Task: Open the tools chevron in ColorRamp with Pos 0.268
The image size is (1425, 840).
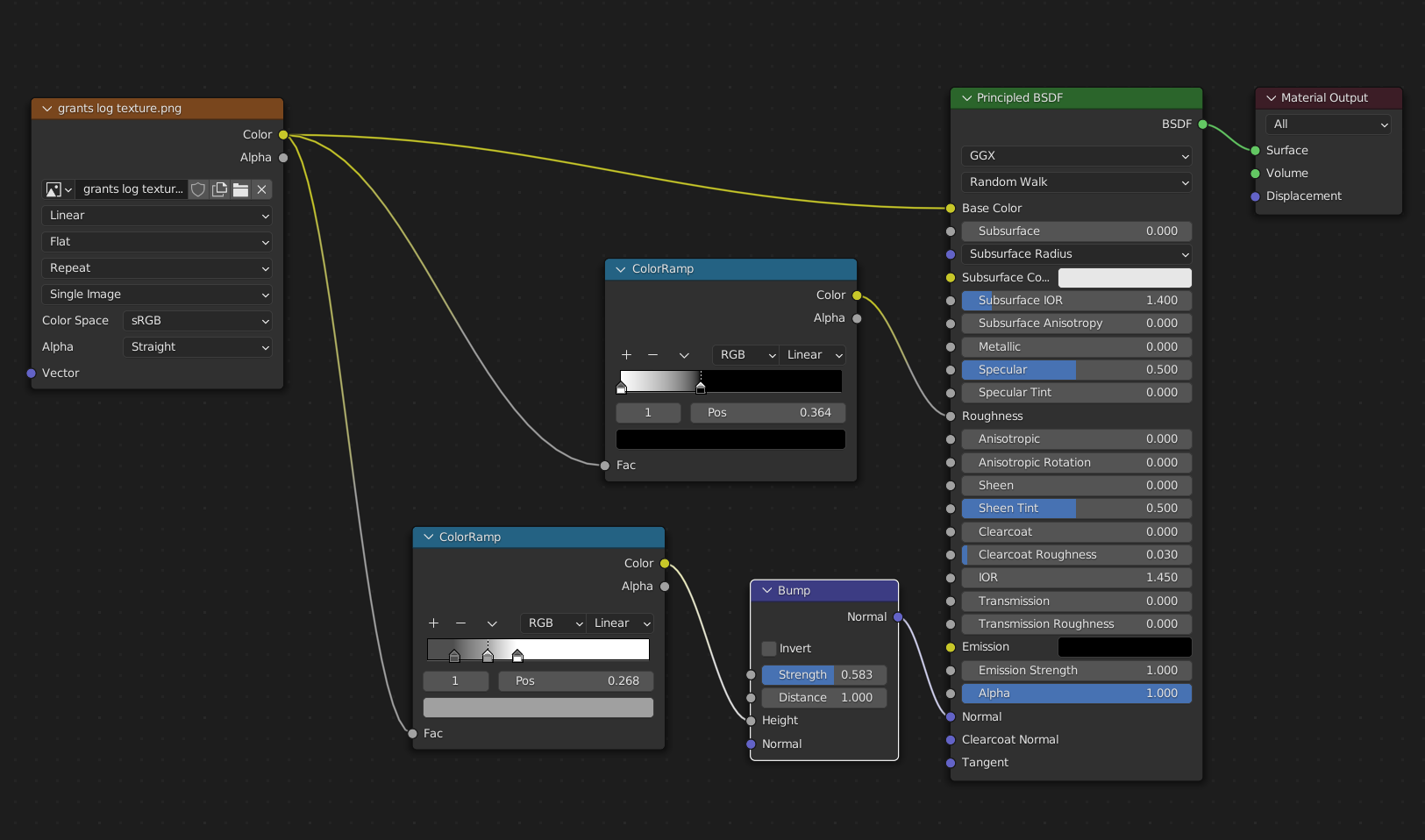Action: click(492, 623)
